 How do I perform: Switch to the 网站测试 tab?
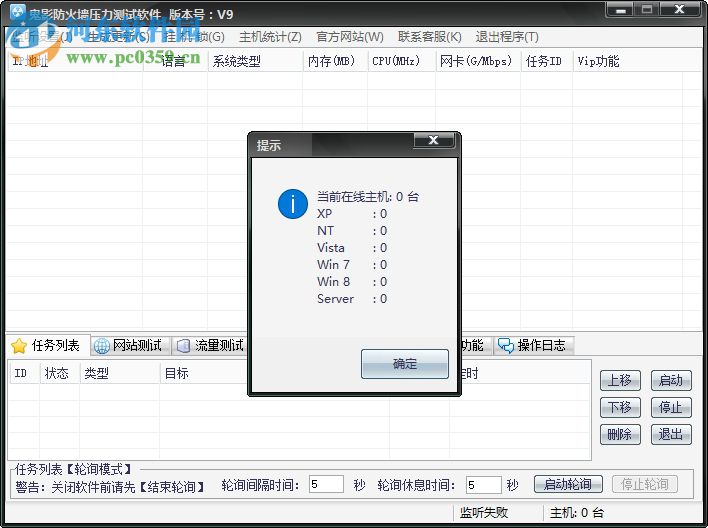131,346
